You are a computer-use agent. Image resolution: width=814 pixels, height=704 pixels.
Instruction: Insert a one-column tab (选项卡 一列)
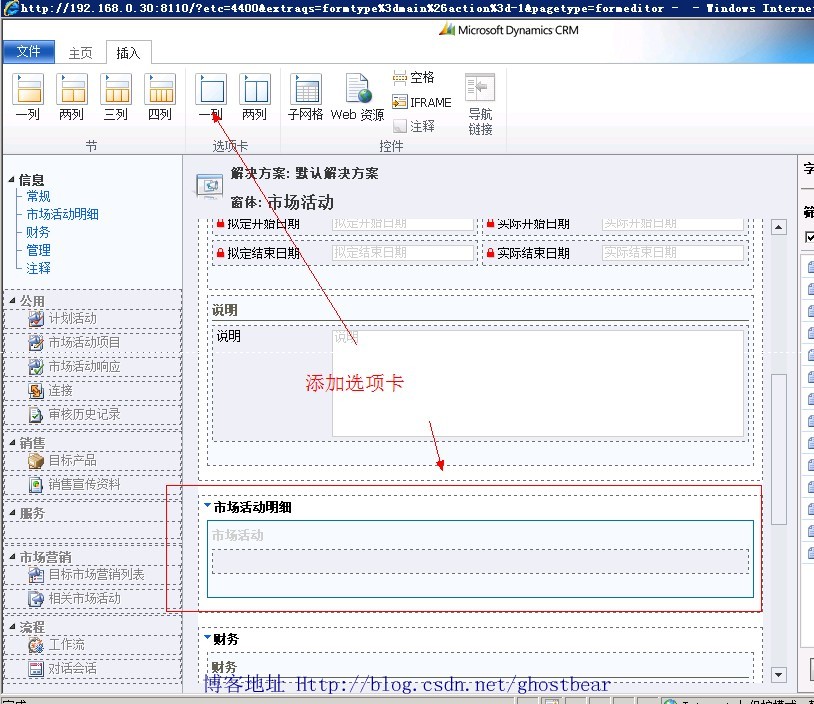(x=211, y=97)
